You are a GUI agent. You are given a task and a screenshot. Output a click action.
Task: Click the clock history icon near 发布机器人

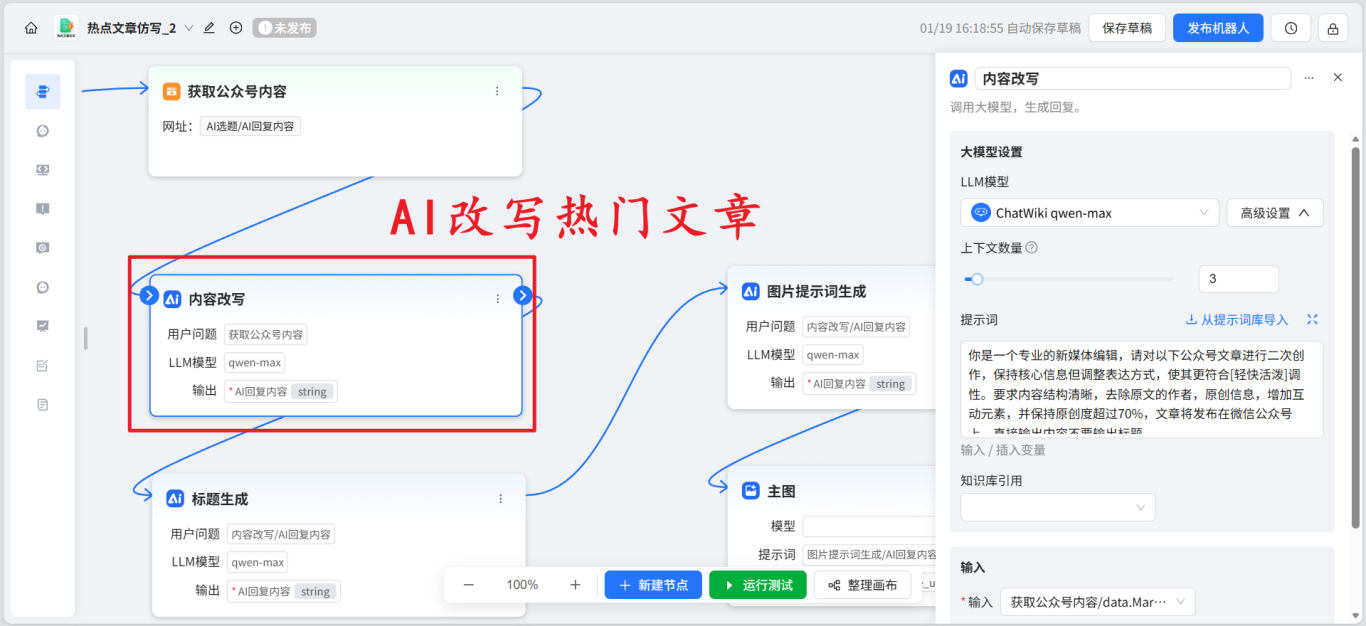click(1290, 27)
